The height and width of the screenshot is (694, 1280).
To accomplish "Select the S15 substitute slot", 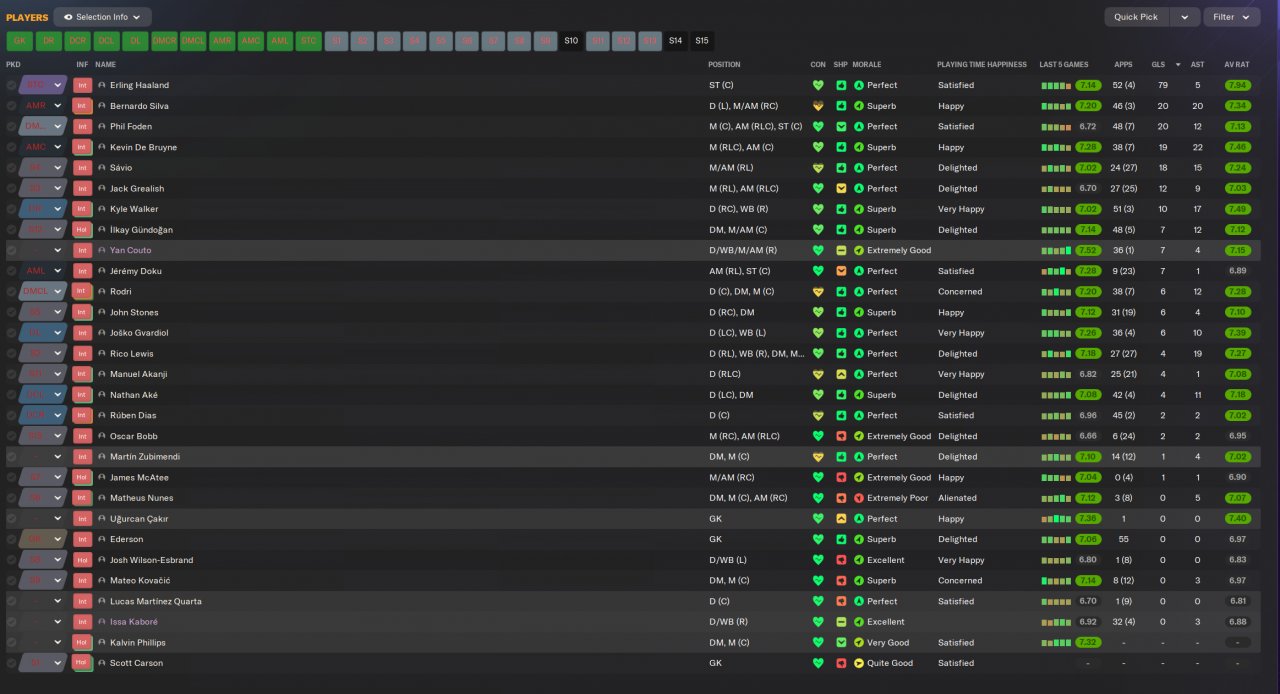I will pos(701,41).
